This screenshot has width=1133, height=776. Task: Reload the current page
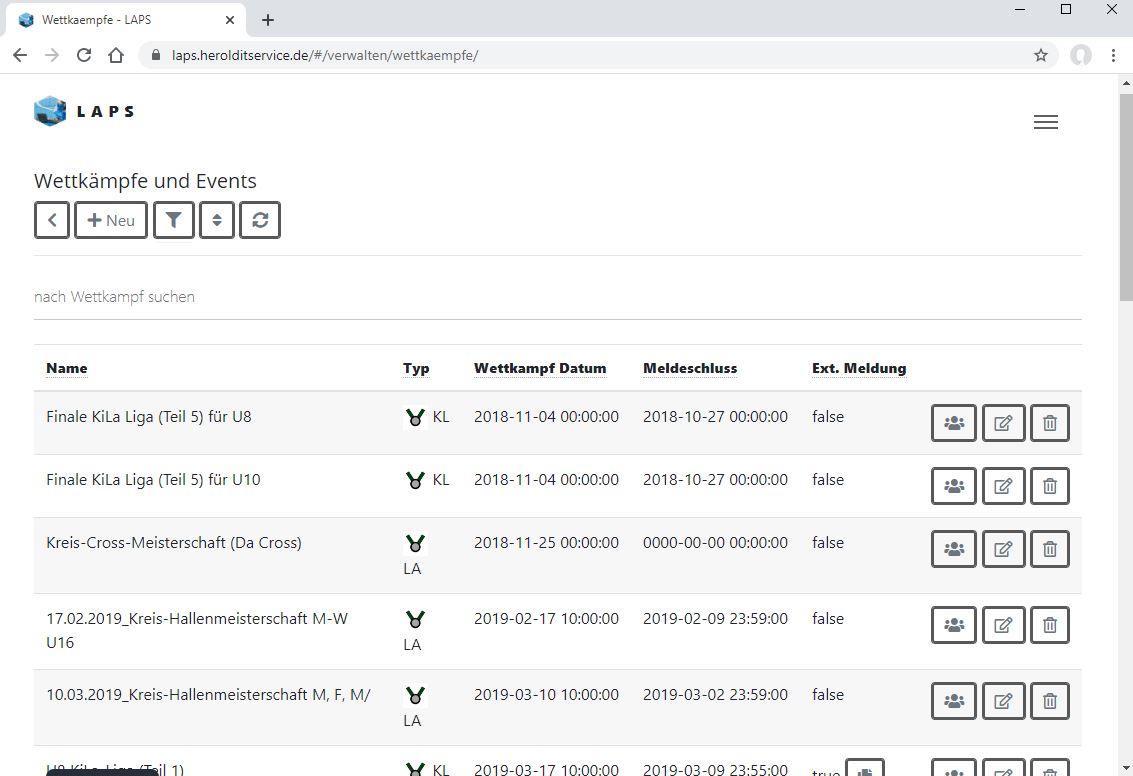tap(84, 55)
